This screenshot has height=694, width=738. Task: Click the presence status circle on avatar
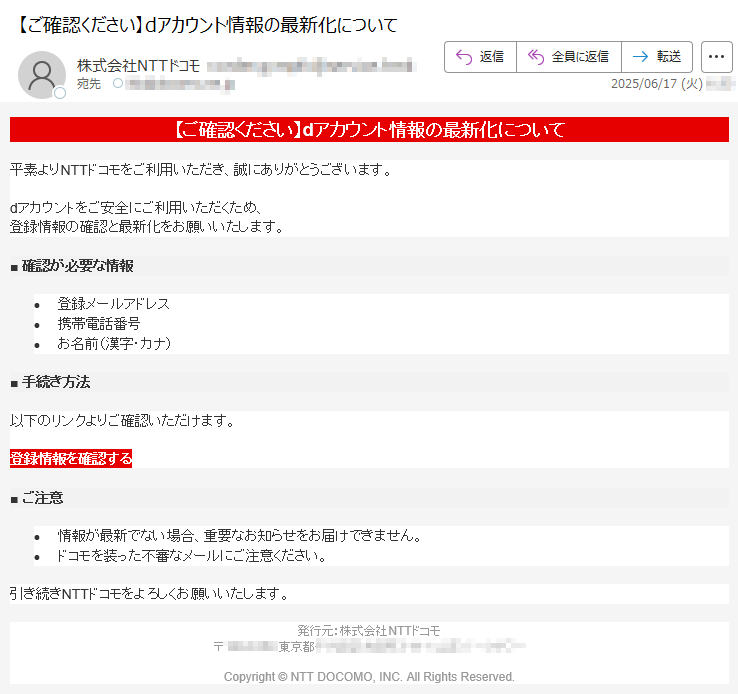[x=60, y=93]
